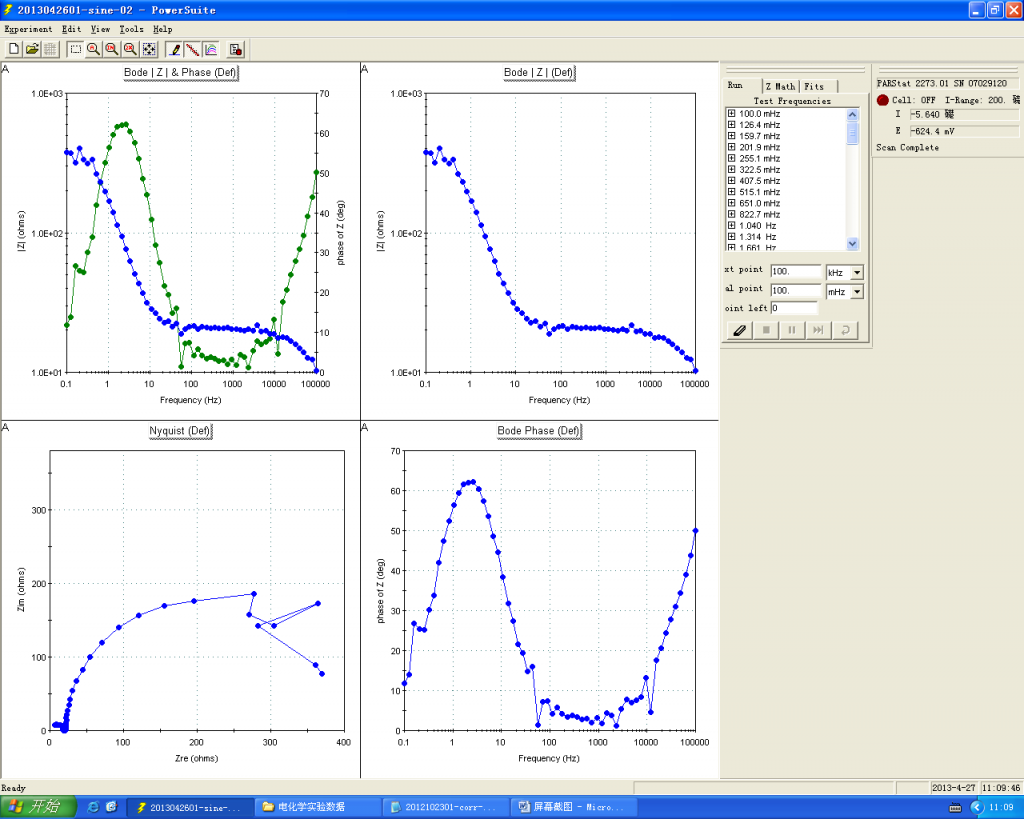1024x819 pixels.
Task: Click the 2X zoom magnifier icon
Action: [x=130, y=49]
